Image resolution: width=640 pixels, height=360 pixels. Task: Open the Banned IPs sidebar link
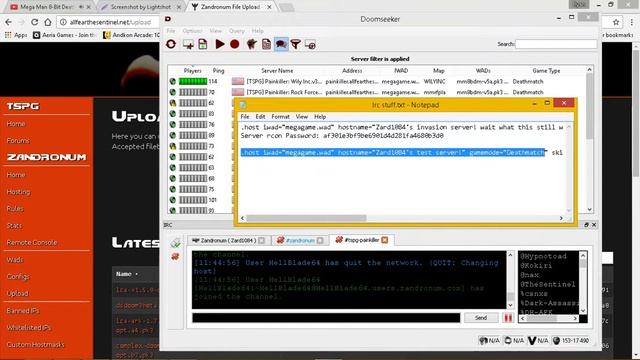(x=23, y=311)
